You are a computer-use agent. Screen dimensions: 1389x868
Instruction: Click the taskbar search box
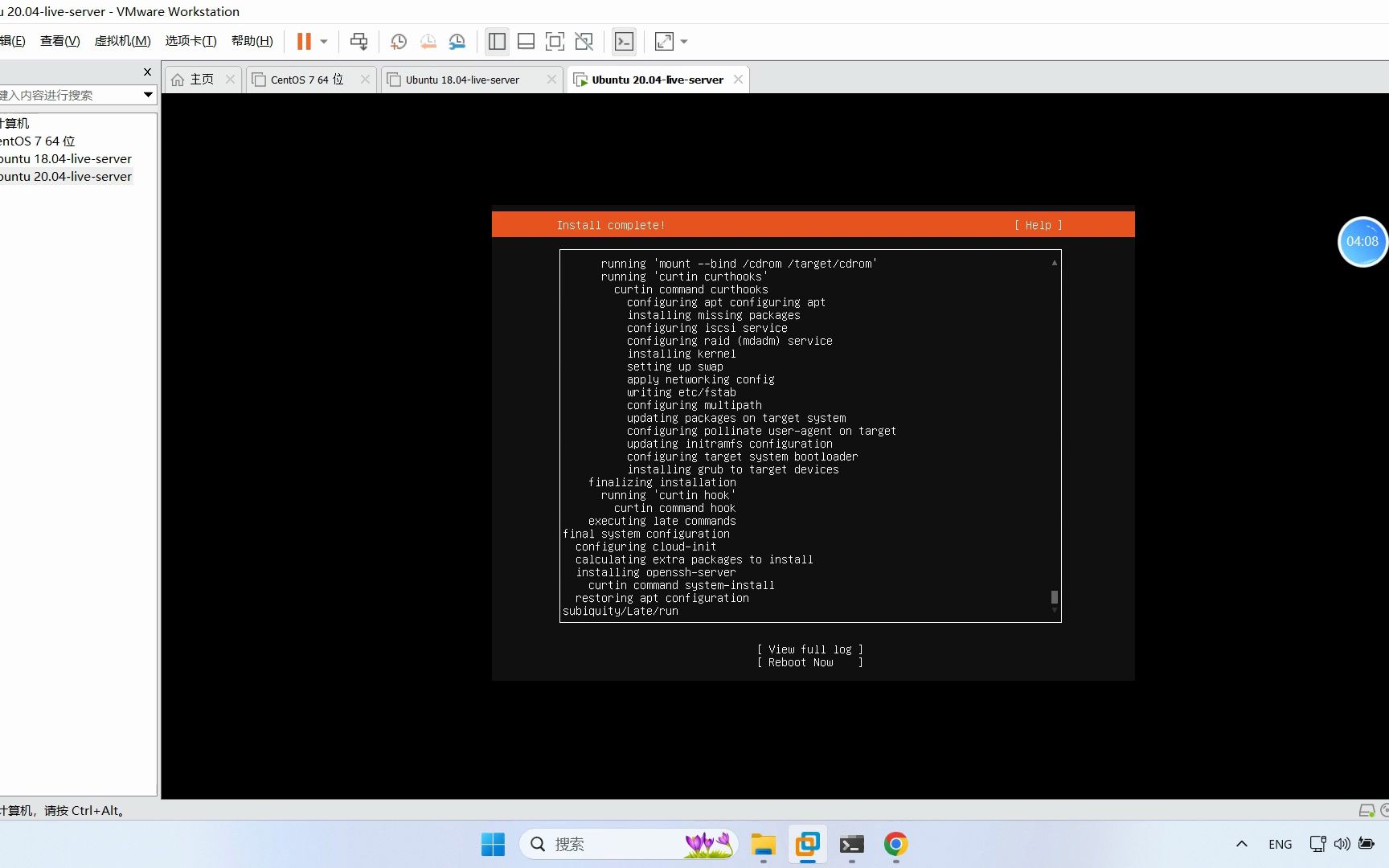coord(628,844)
